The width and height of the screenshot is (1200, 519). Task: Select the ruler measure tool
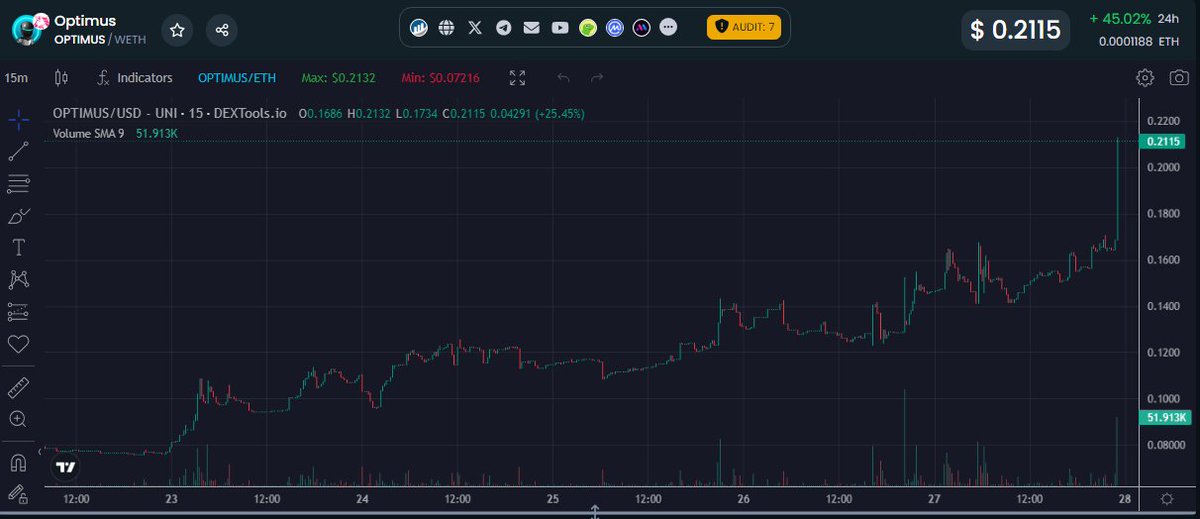[x=17, y=387]
